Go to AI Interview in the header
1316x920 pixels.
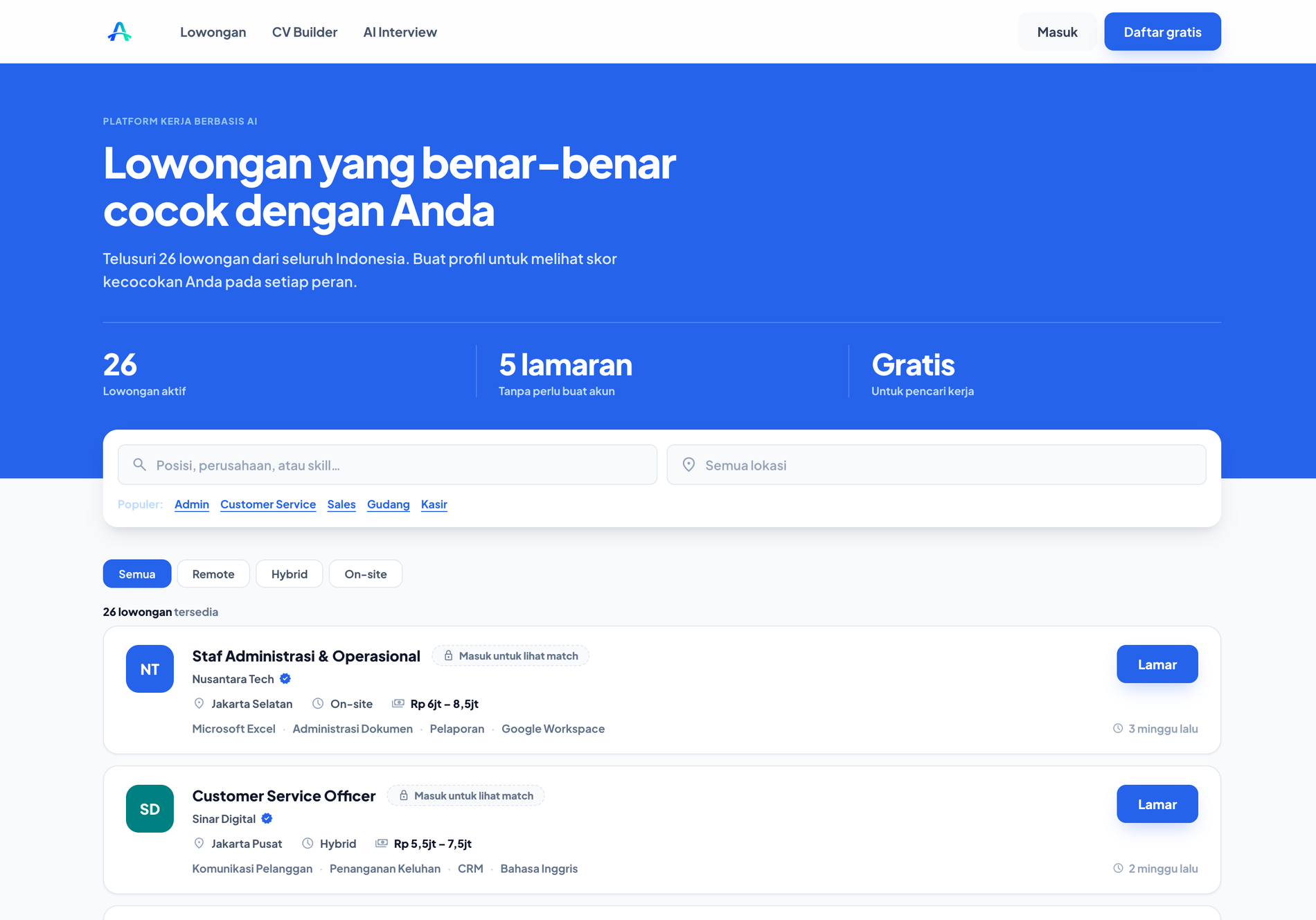coord(400,32)
